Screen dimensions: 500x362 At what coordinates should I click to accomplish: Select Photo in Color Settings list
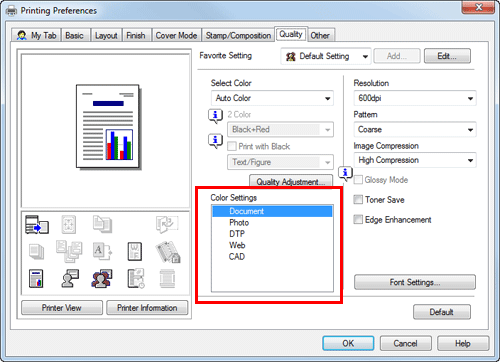point(239,223)
